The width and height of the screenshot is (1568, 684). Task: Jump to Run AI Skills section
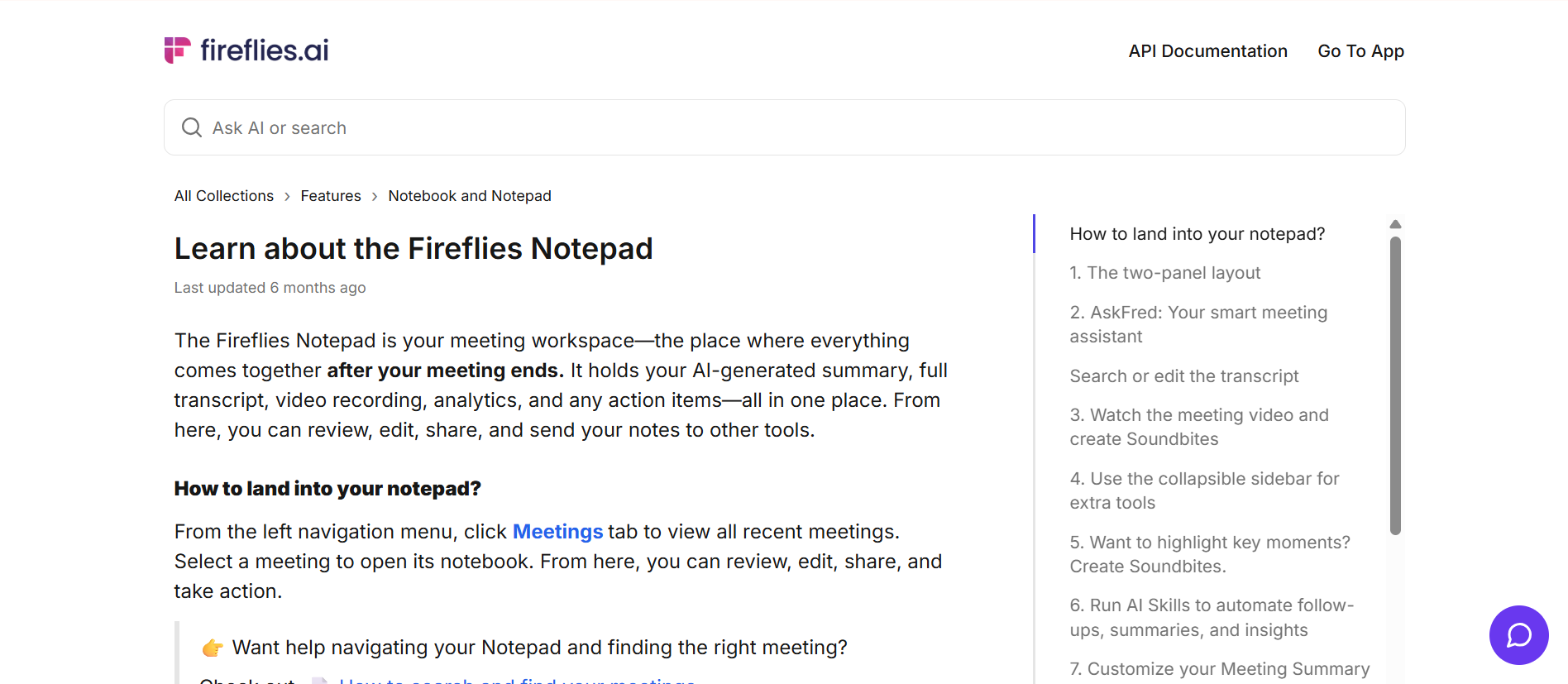click(1212, 618)
